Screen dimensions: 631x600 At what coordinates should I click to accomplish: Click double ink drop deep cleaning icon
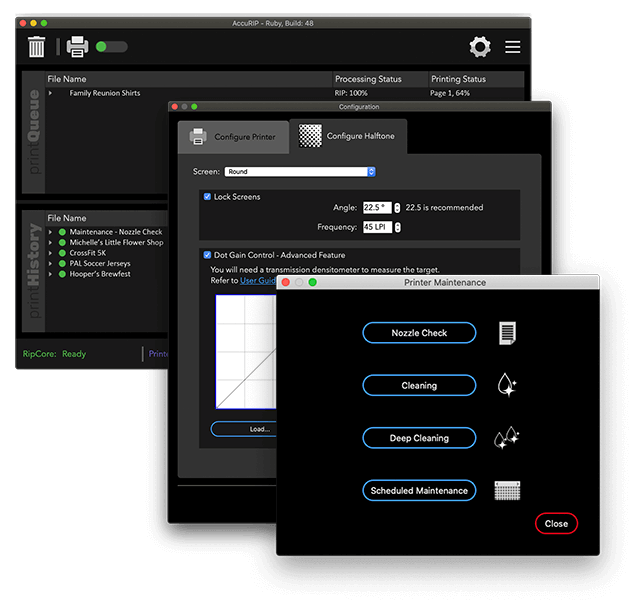point(507,437)
